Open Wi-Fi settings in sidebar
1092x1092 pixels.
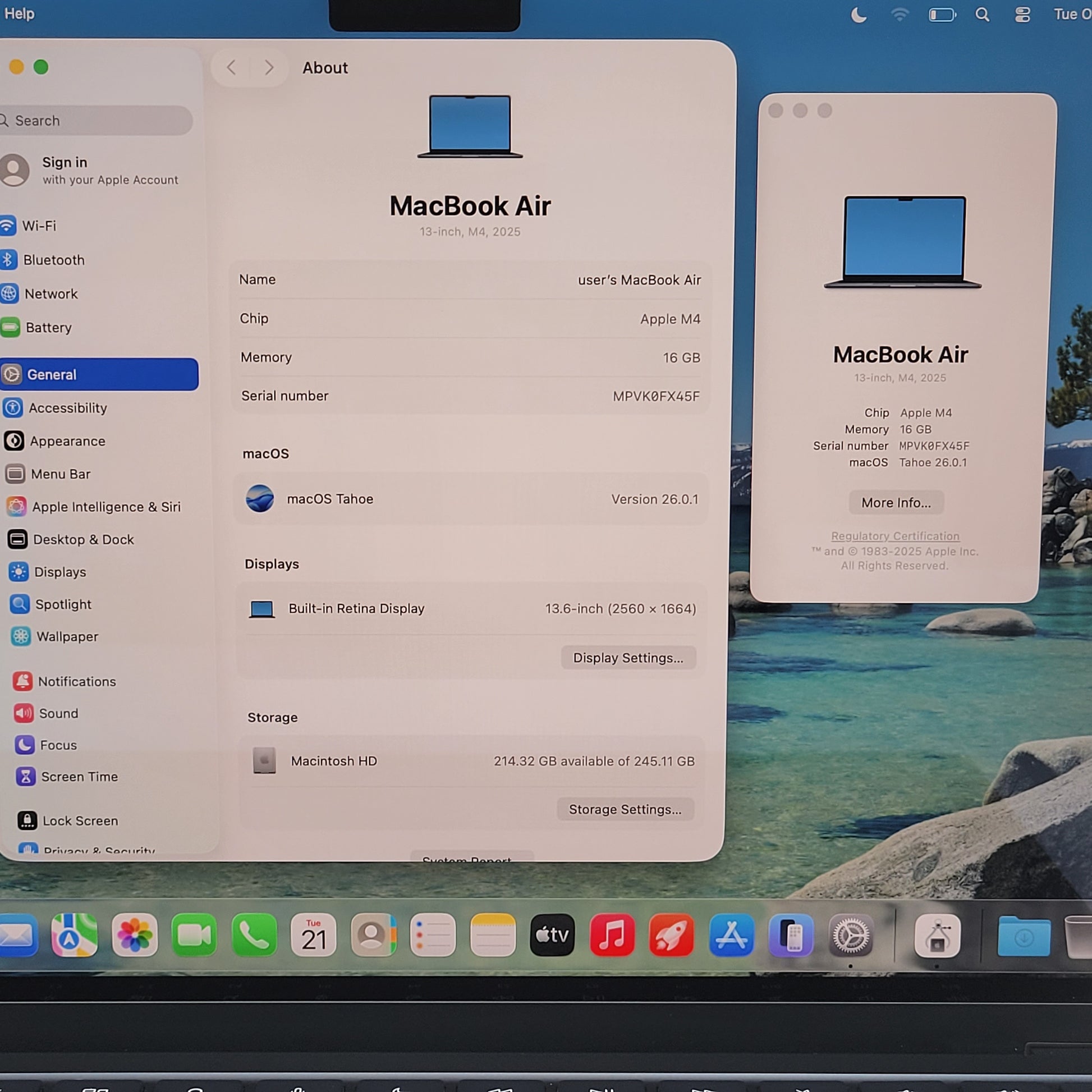coord(38,226)
